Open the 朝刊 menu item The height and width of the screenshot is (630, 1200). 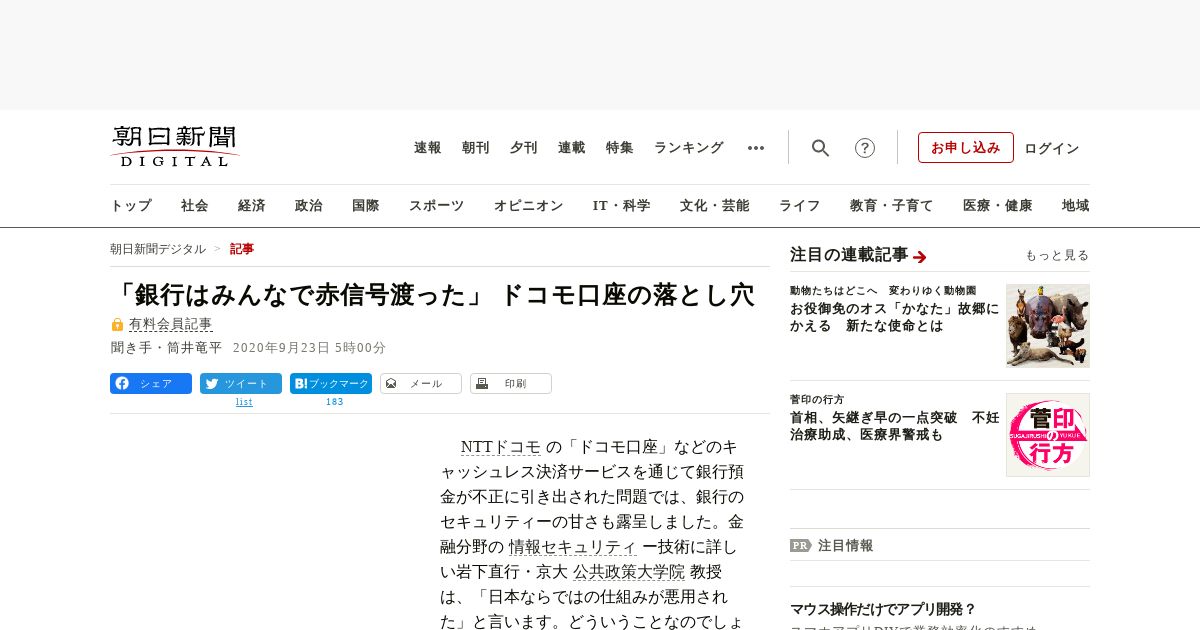(476, 148)
